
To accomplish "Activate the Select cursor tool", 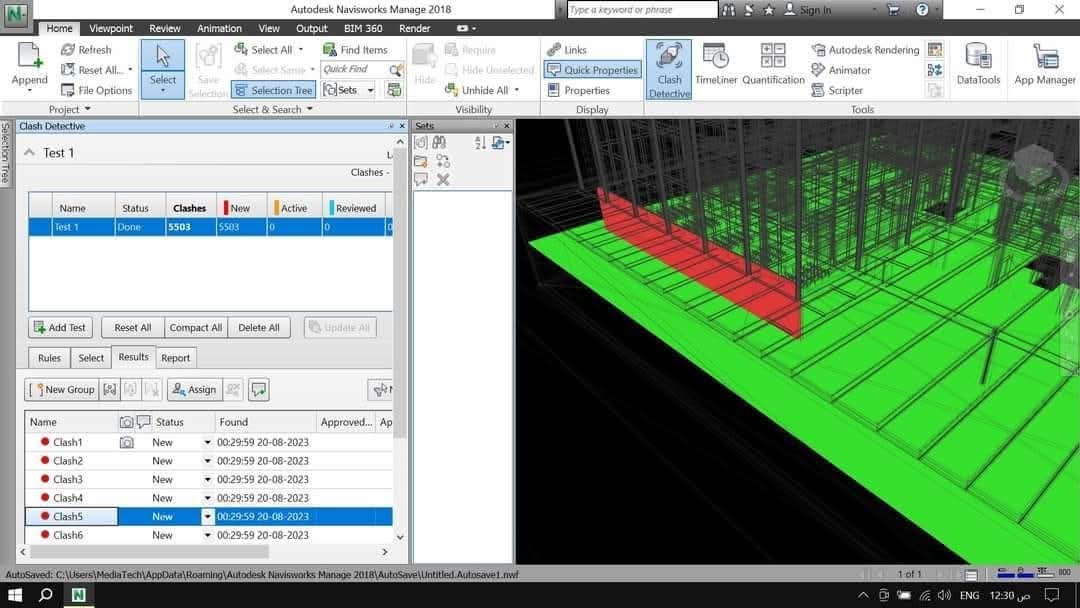I will 163,69.
